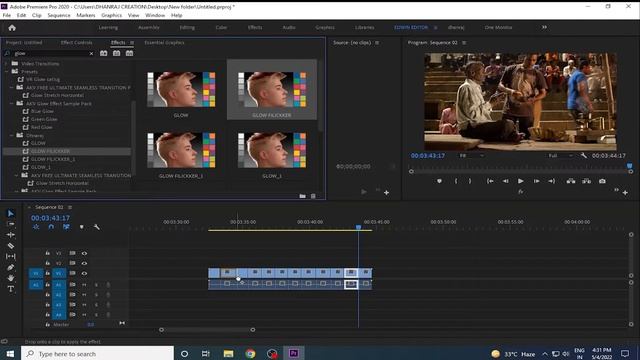
Task: Open the Markers menu
Action: pos(86,15)
